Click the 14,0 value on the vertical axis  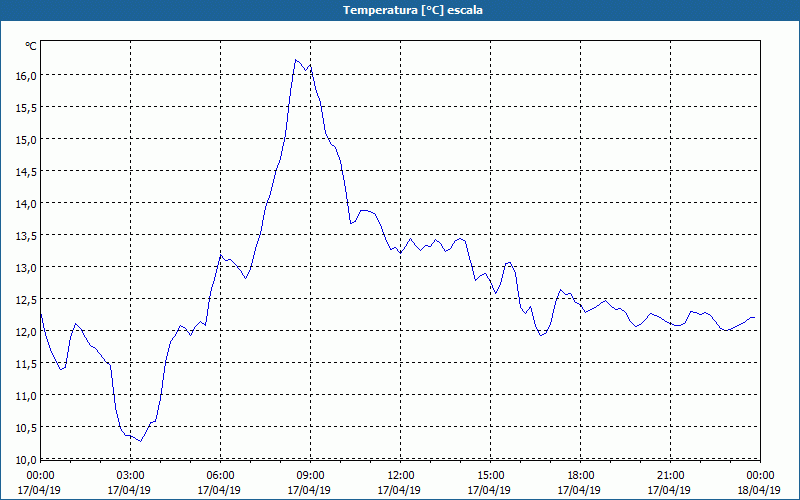point(27,204)
